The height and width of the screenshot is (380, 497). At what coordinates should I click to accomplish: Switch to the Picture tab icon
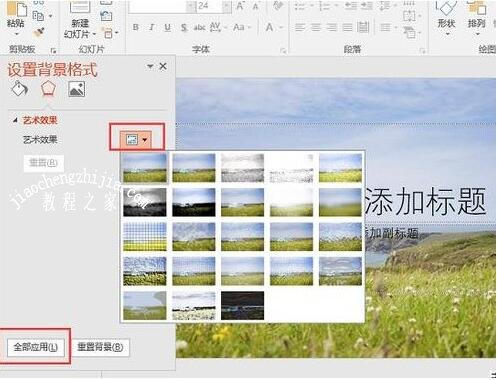pos(77,89)
